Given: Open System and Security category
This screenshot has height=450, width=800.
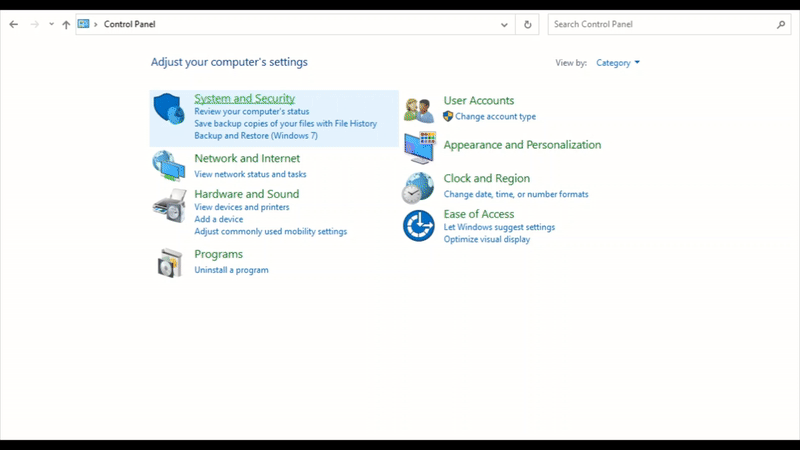Looking at the screenshot, I should tap(244, 98).
